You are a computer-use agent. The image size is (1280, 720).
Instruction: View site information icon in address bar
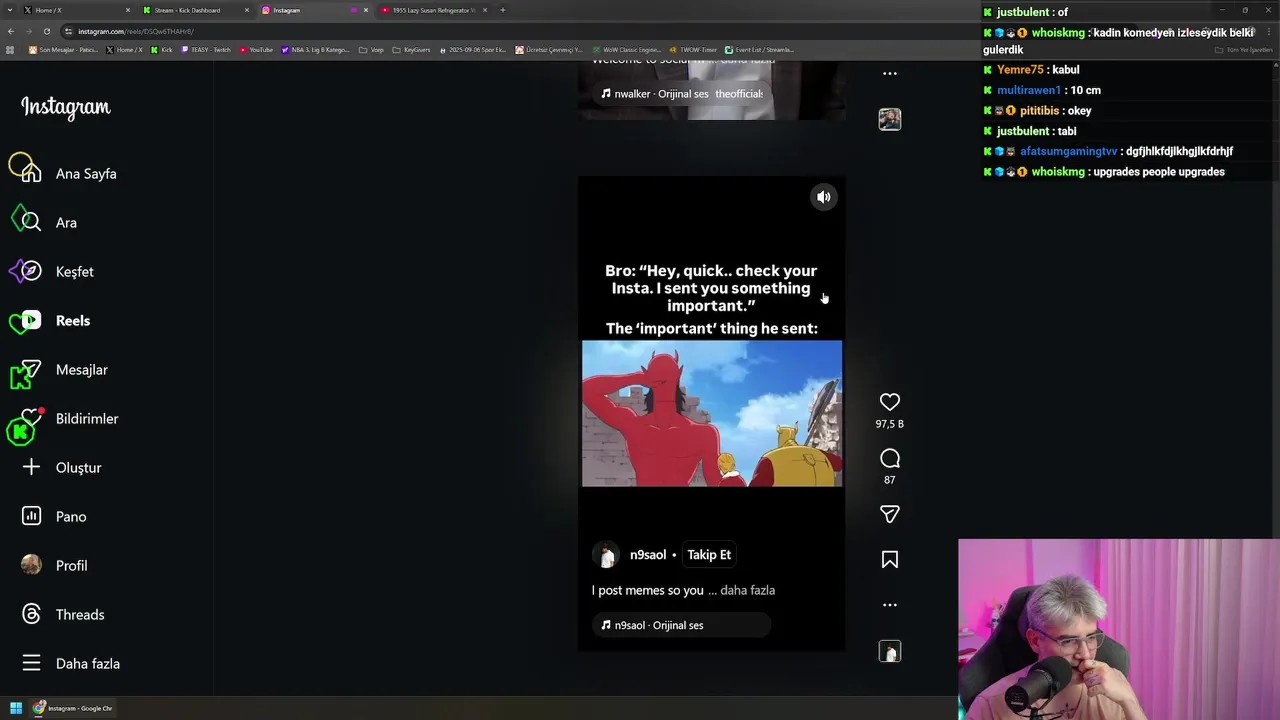tap(69, 31)
